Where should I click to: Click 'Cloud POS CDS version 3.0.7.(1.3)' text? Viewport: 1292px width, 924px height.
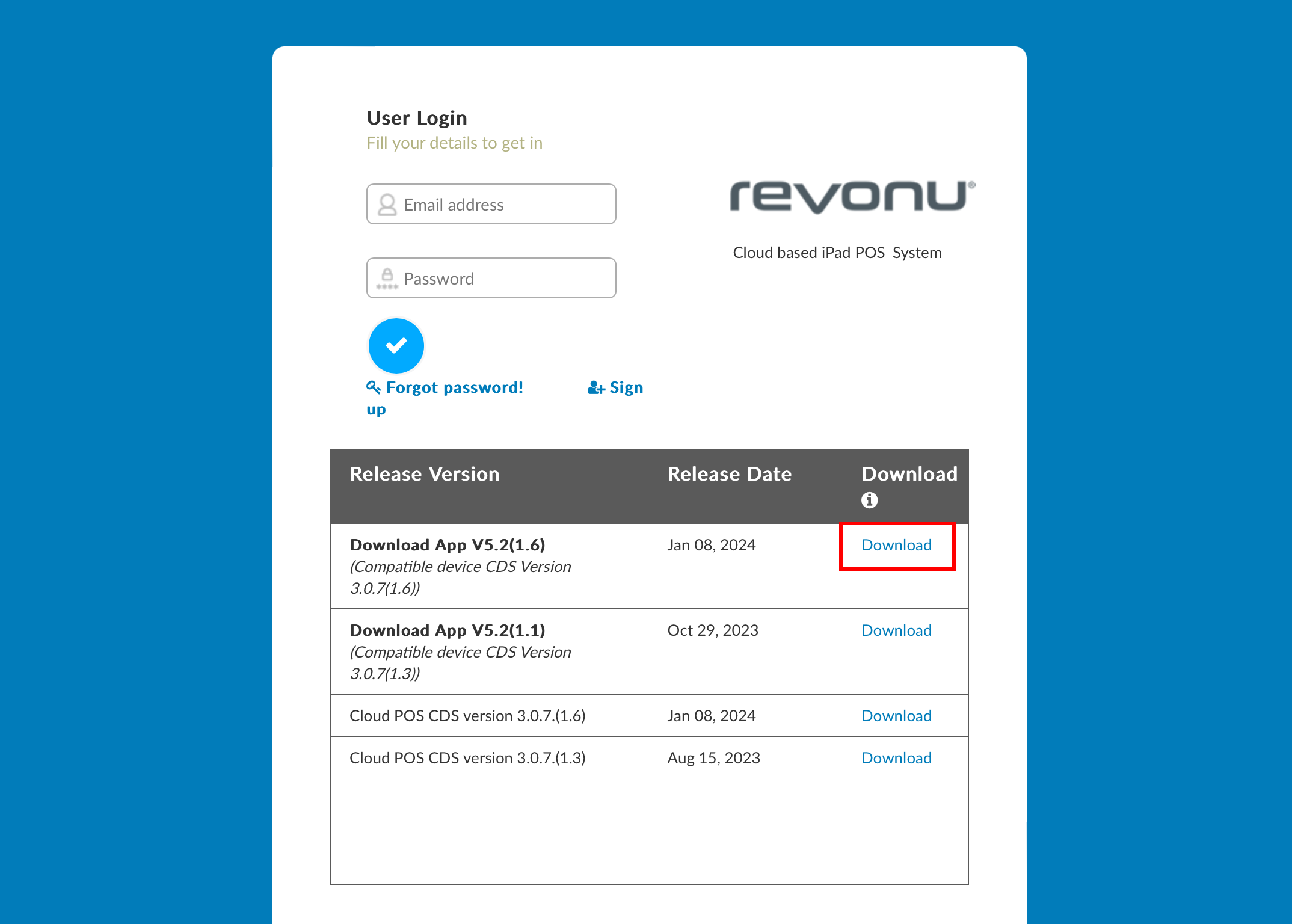[x=467, y=758]
